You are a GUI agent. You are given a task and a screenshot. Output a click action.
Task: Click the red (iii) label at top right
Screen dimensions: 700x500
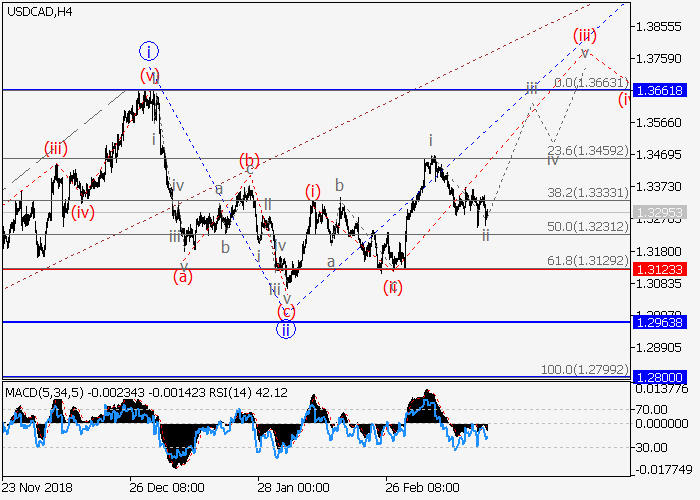pos(585,36)
